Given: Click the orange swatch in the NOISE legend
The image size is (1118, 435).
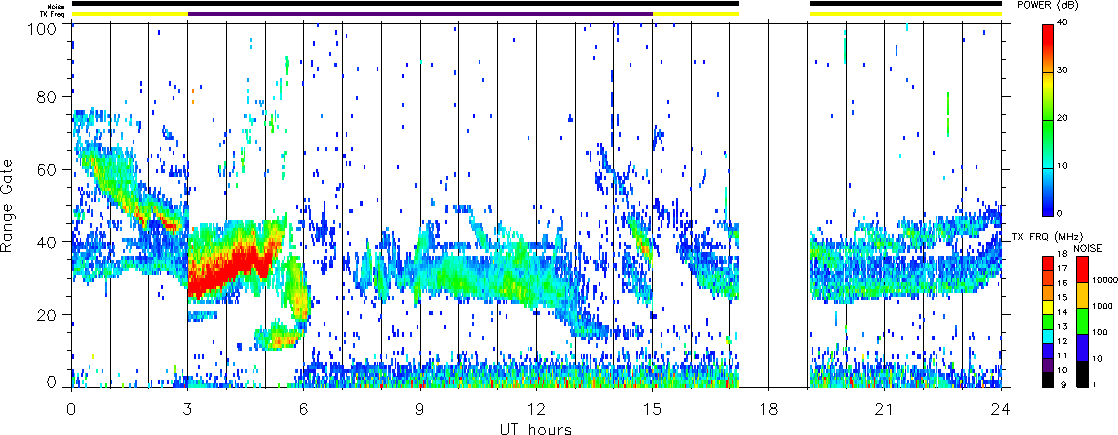Looking at the screenshot, I should click(x=1082, y=295).
